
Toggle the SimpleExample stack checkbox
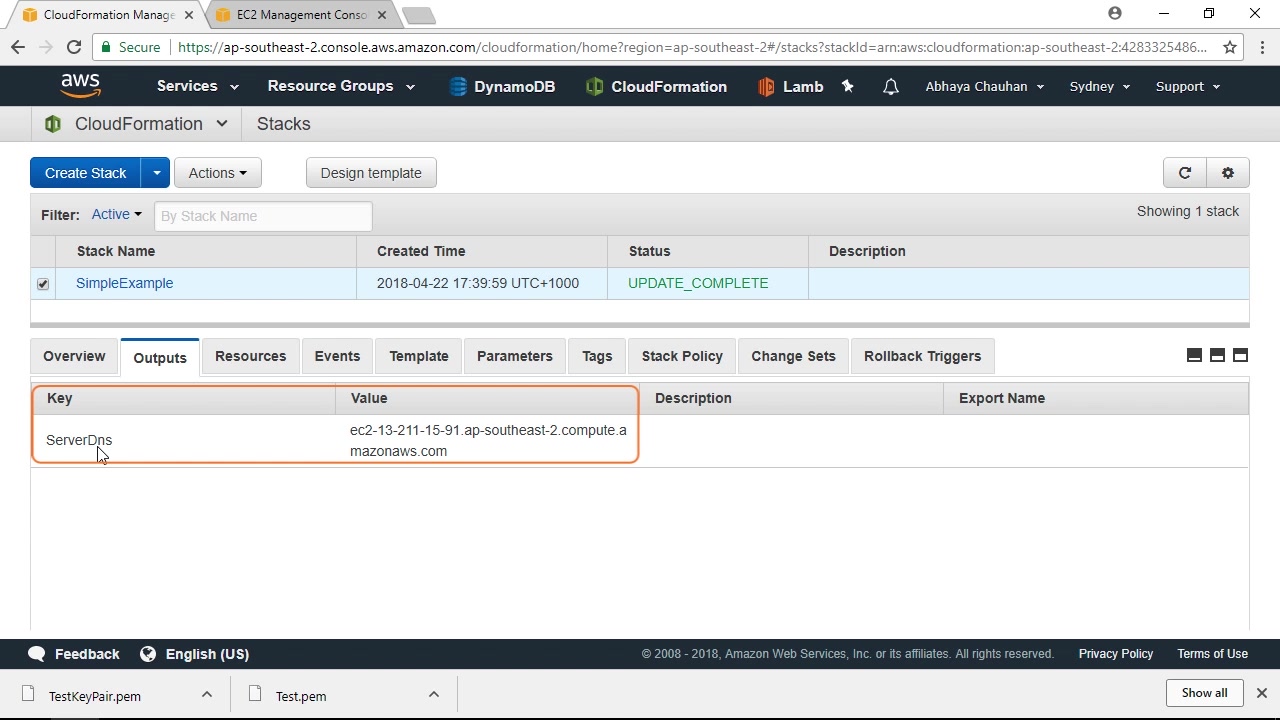(x=43, y=284)
